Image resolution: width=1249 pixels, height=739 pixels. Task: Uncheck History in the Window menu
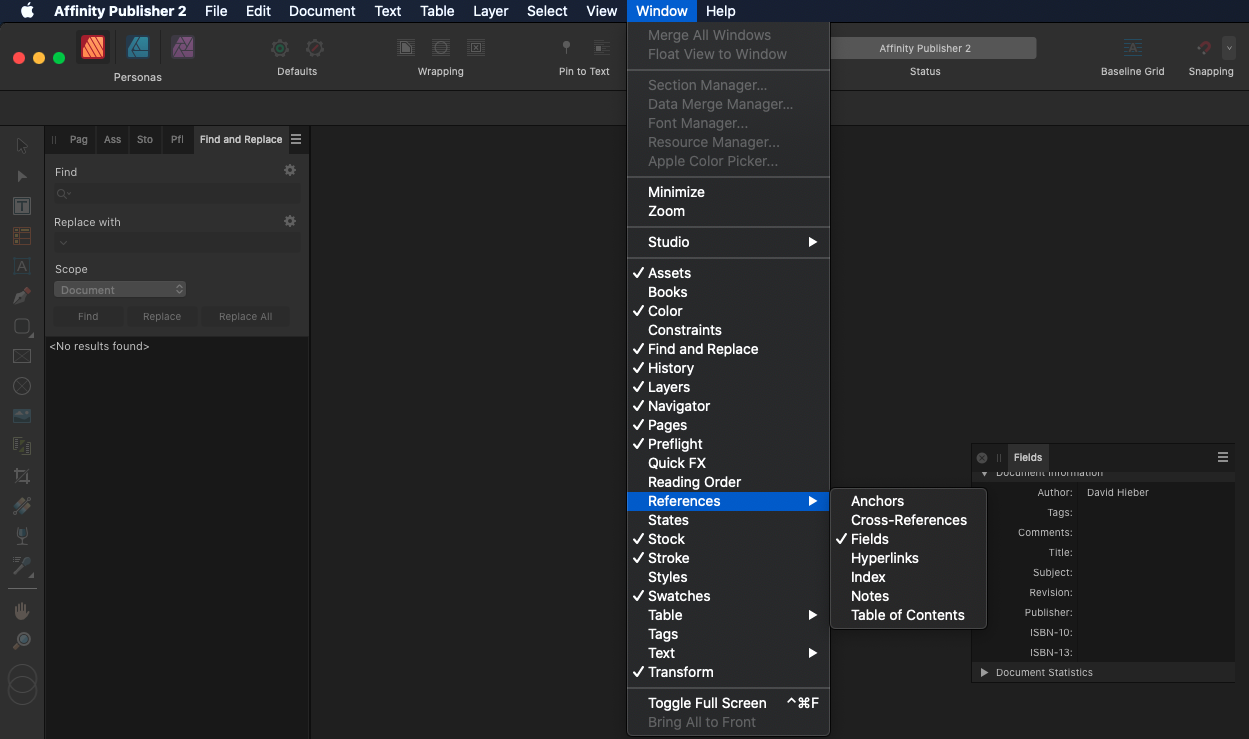click(x=728, y=368)
